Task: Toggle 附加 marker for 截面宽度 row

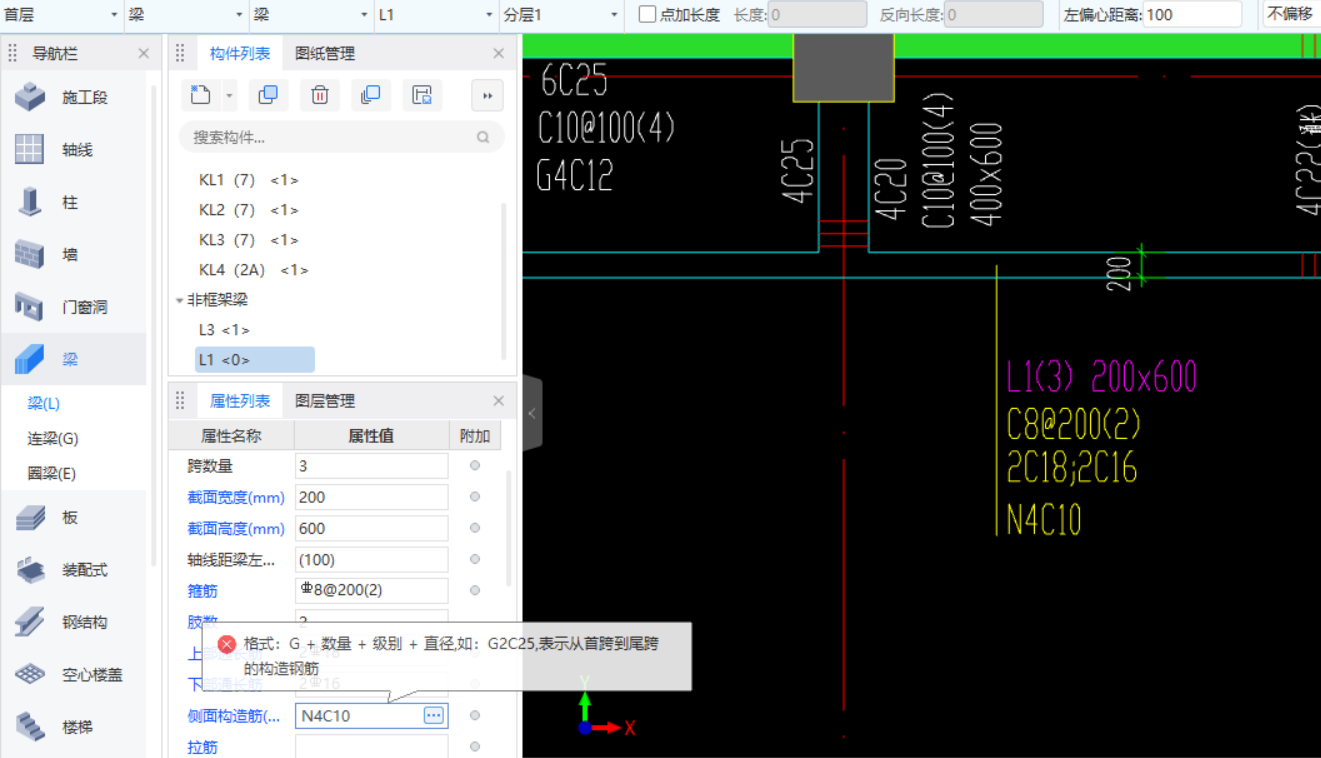Action: point(475,497)
